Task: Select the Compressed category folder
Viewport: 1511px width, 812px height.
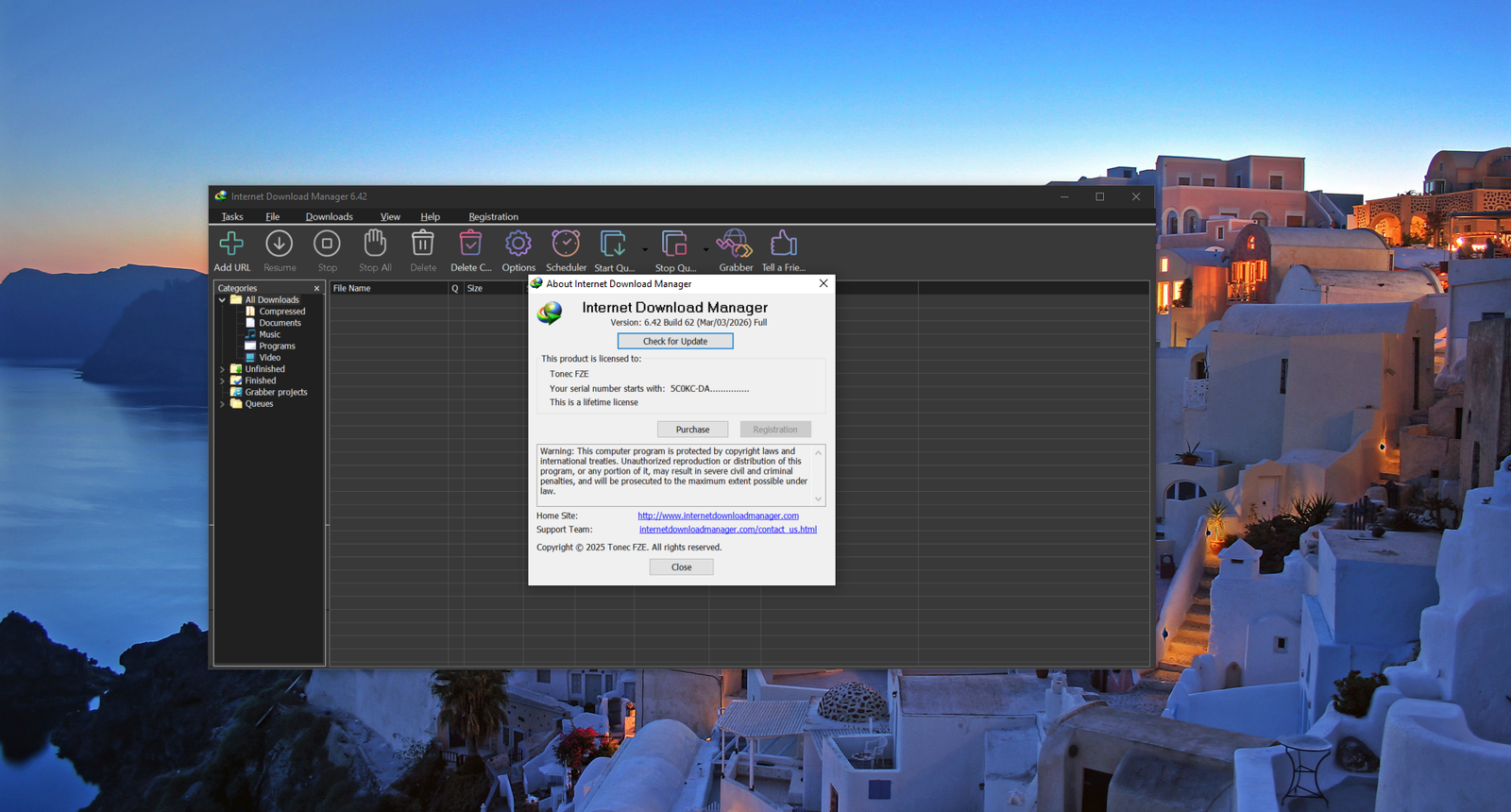Action: (x=281, y=312)
